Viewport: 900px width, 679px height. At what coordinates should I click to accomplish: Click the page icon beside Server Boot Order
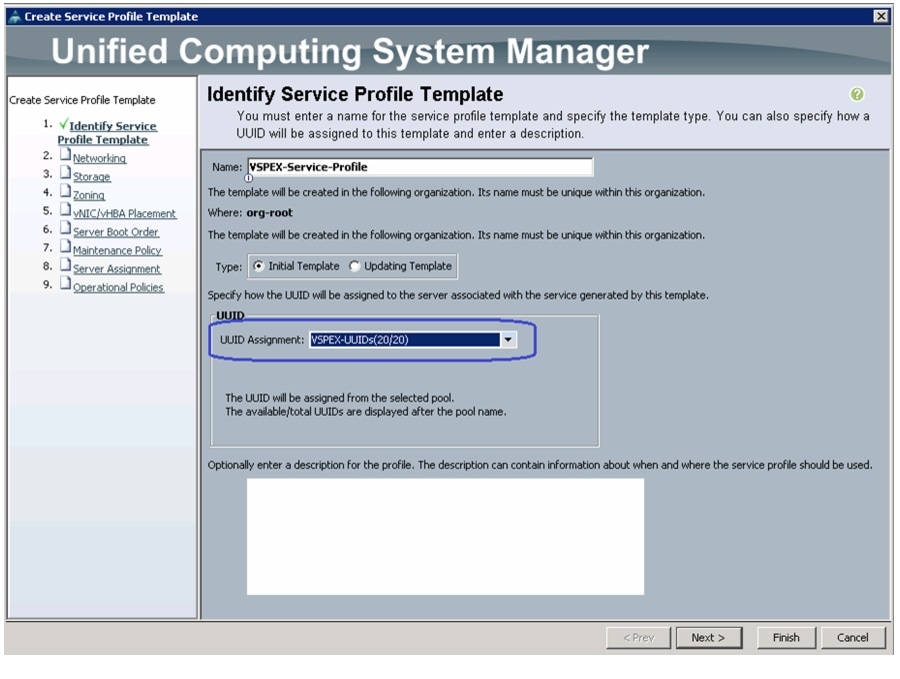click(65, 228)
